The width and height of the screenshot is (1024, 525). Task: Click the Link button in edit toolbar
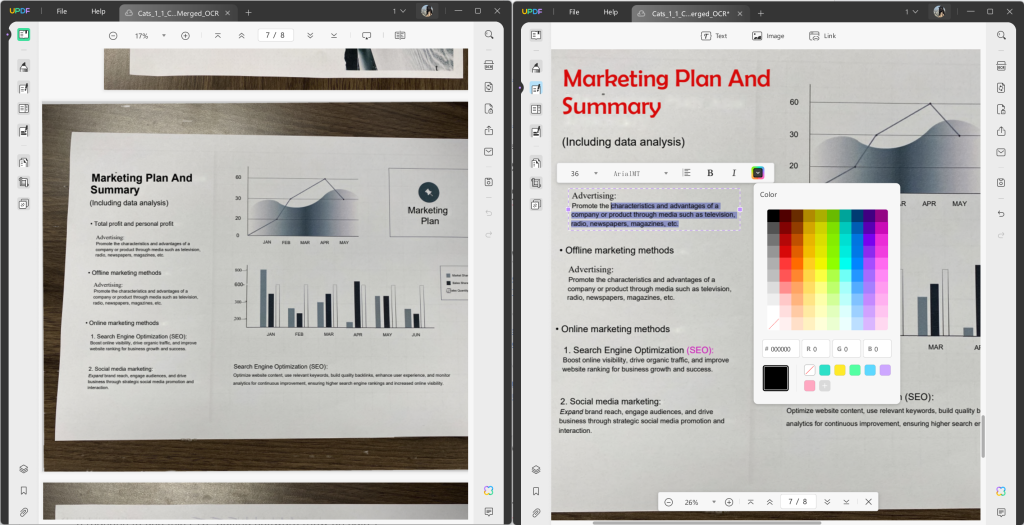coord(823,35)
